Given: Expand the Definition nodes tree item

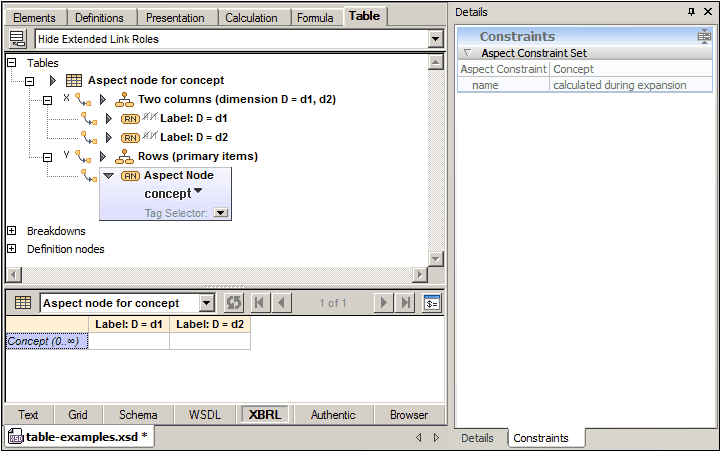Looking at the screenshot, I should [12, 249].
